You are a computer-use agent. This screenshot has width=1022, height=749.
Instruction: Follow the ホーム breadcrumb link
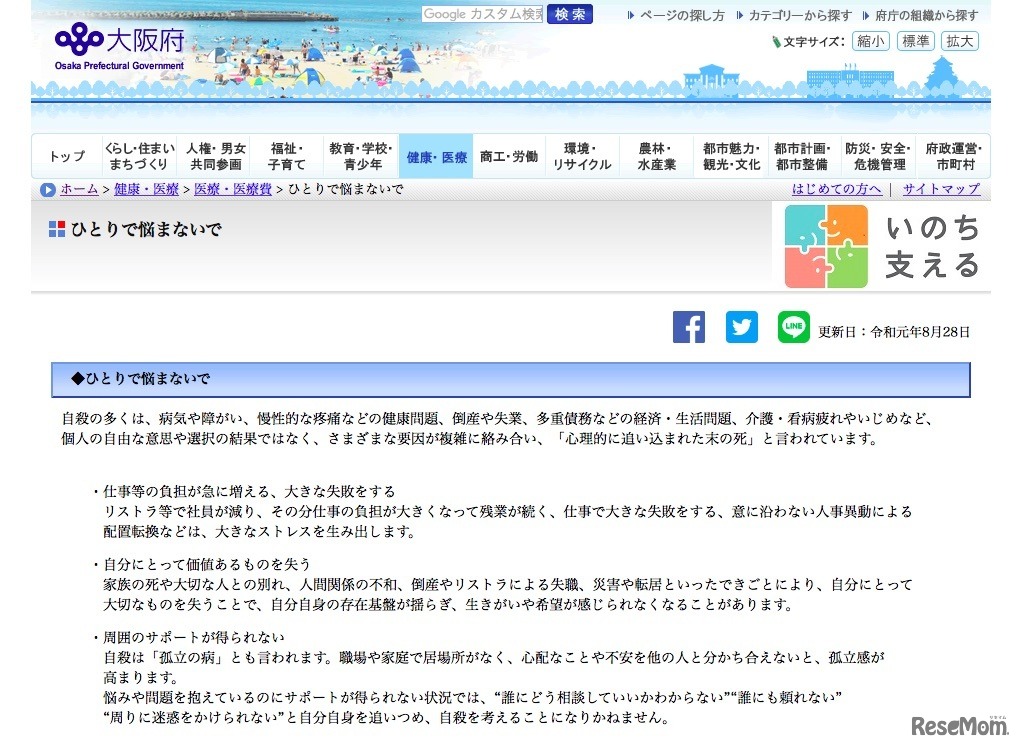[x=79, y=189]
